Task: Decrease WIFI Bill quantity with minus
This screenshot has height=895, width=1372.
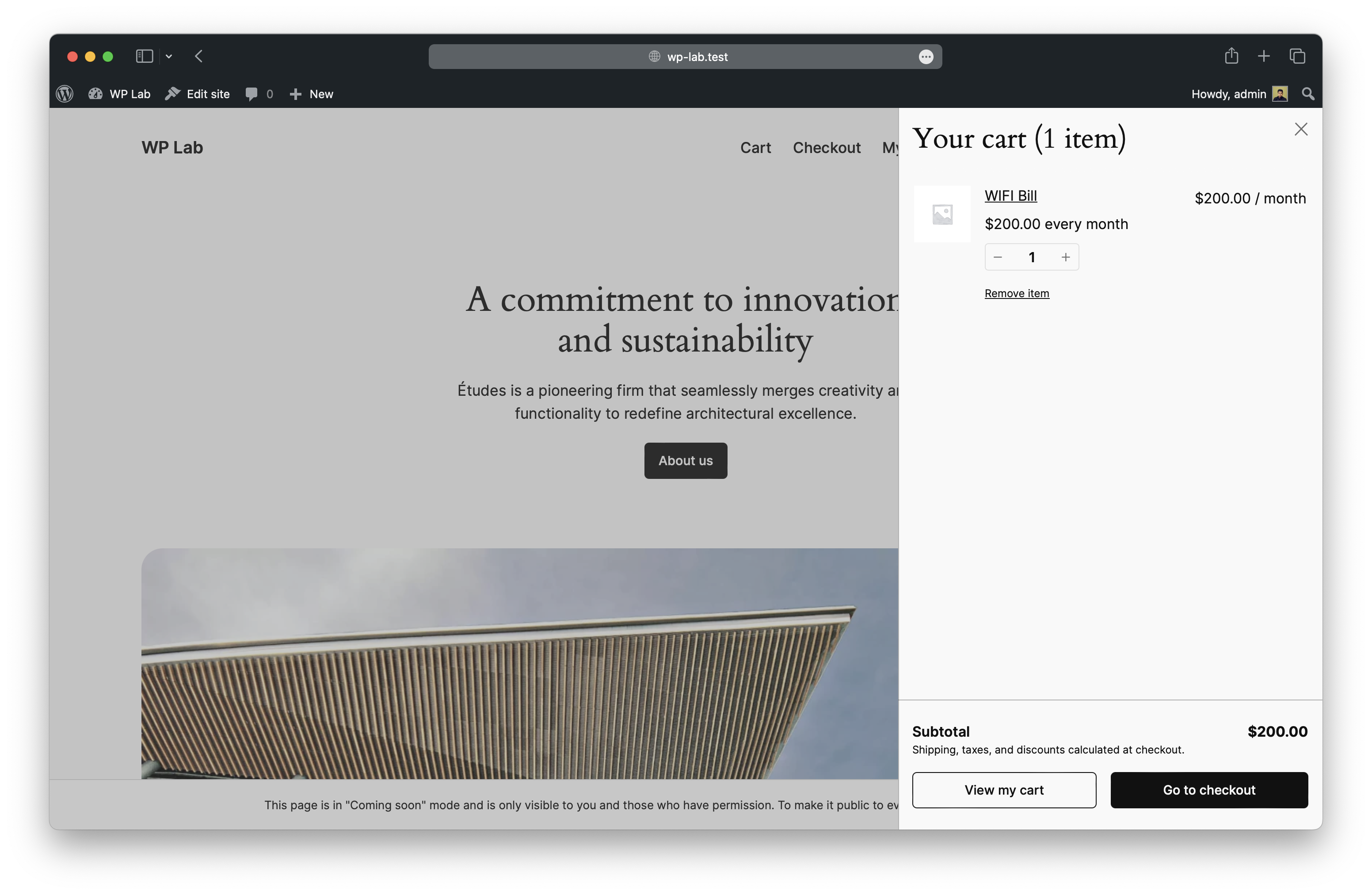Action: coord(998,257)
